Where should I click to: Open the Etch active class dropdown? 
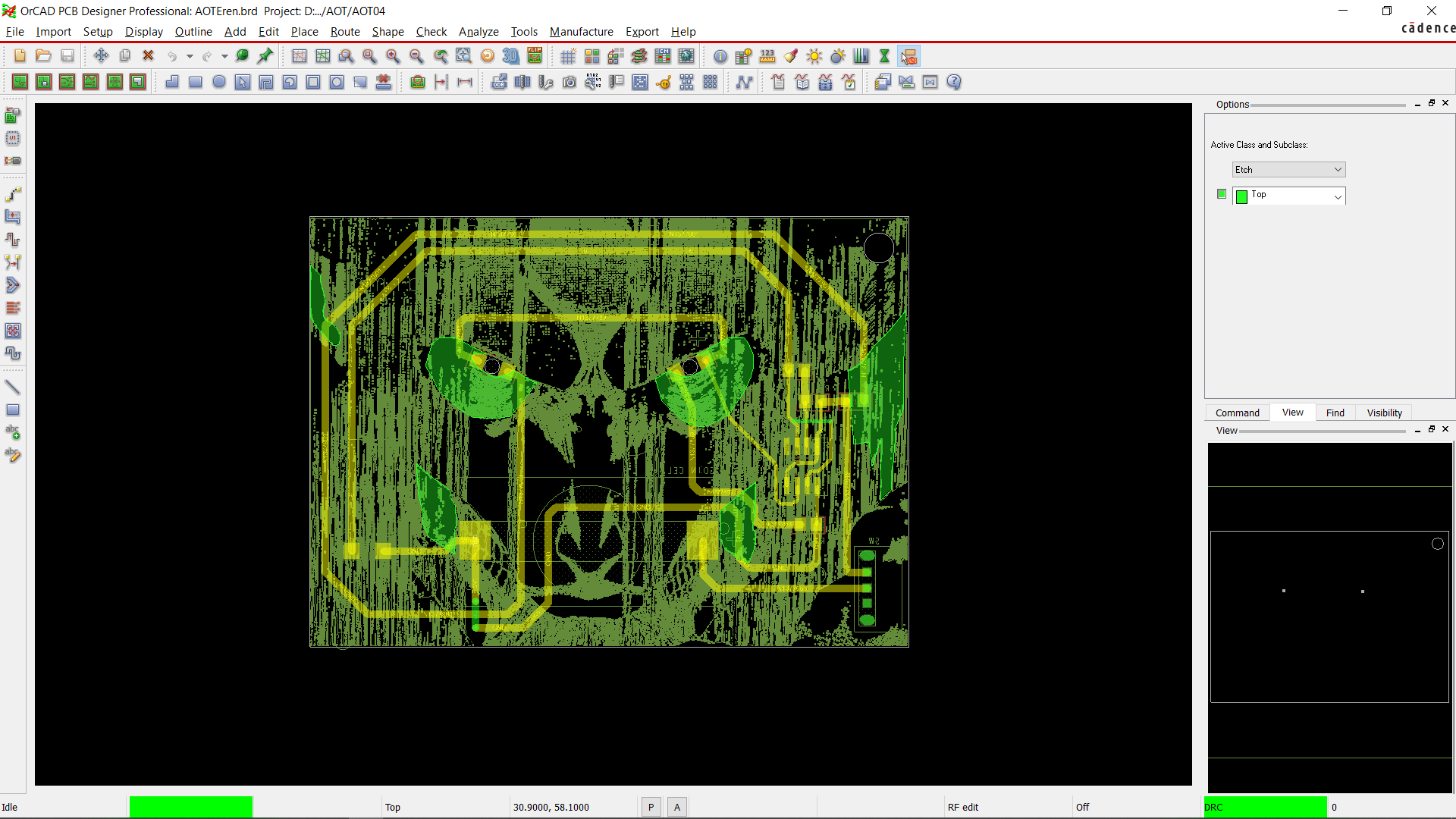click(x=1288, y=170)
